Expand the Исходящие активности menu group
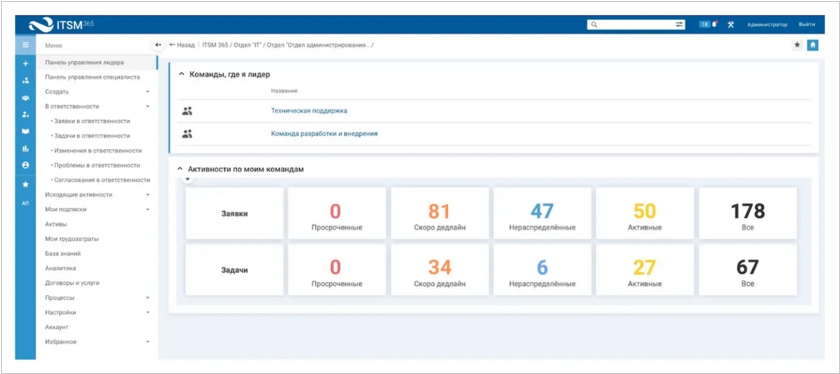The width and height of the screenshot is (840, 374). click(x=148, y=195)
